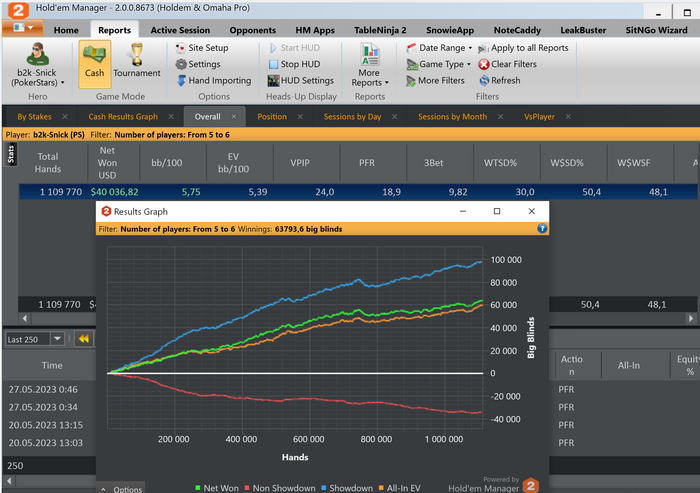The width and height of the screenshot is (700, 493).
Task: Open the Settings gear option
Action: pyautogui.click(x=198, y=64)
